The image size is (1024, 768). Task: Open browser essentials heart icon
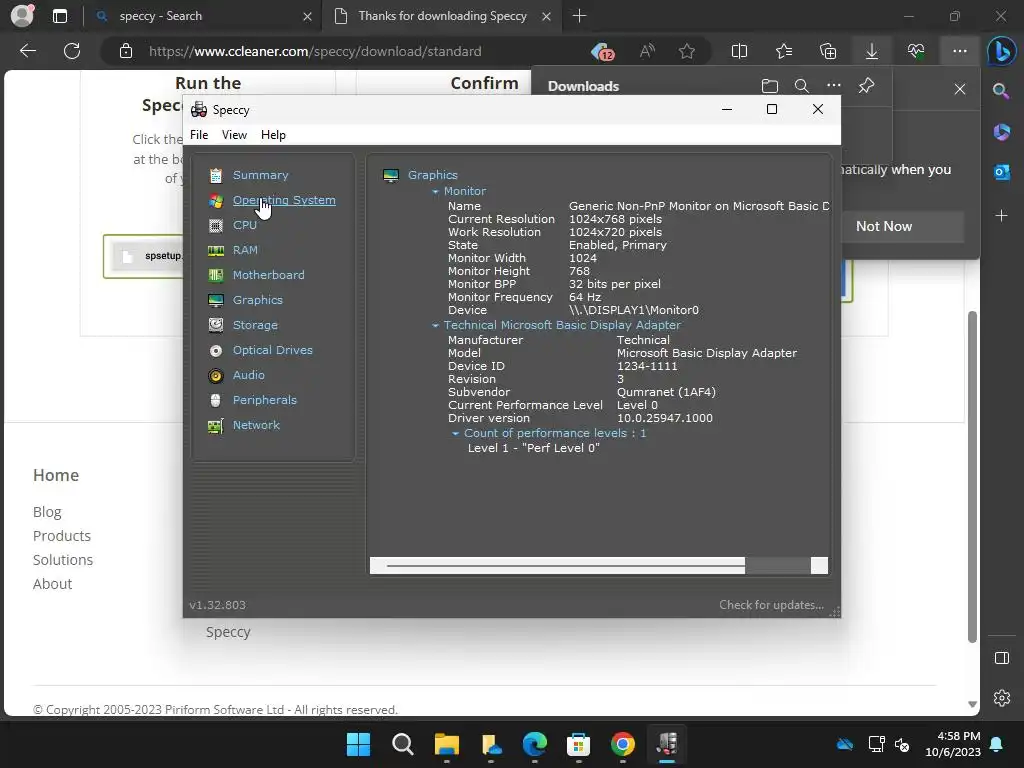pyautogui.click(x=916, y=51)
